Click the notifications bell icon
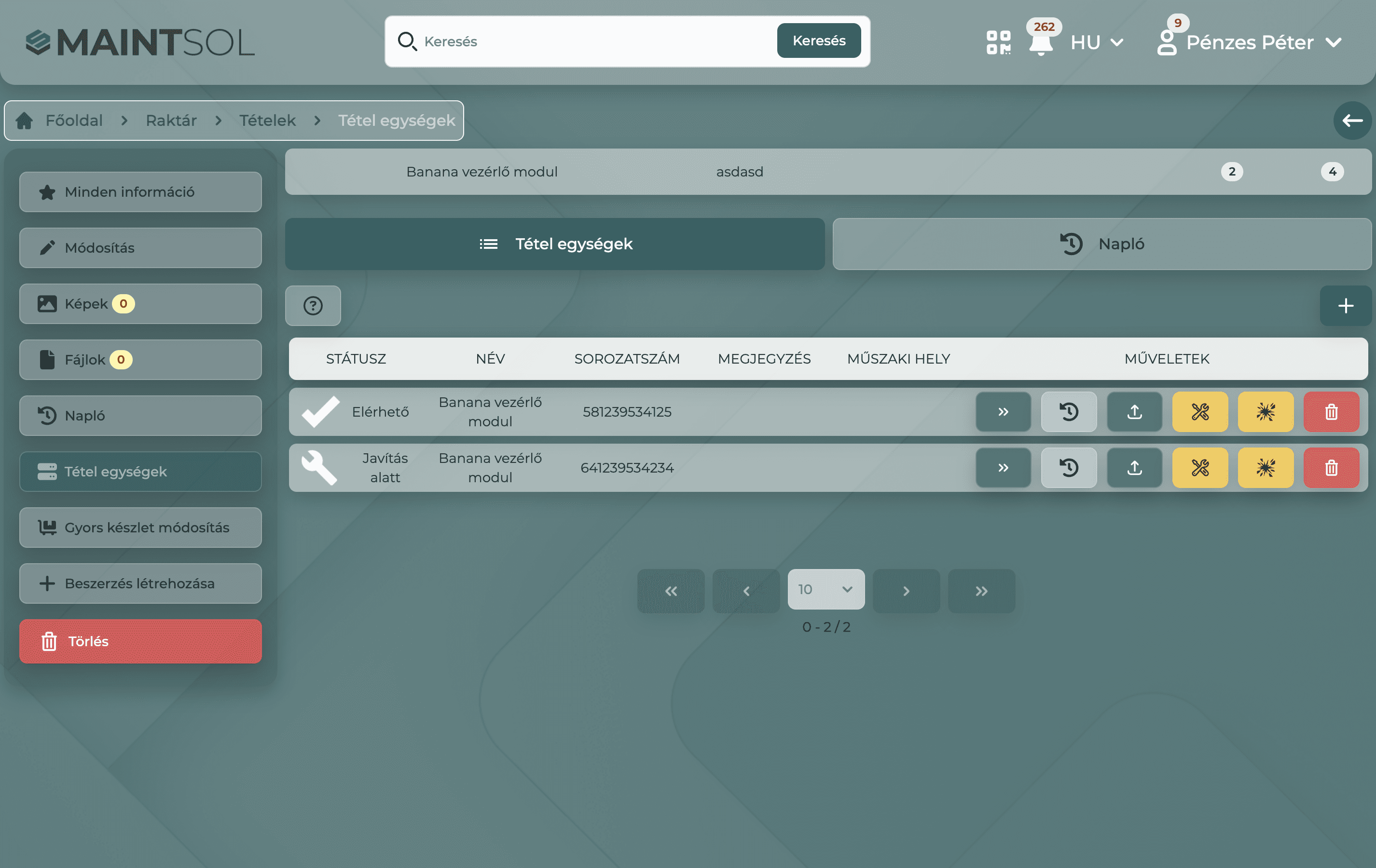The image size is (1376, 868). [x=1041, y=43]
